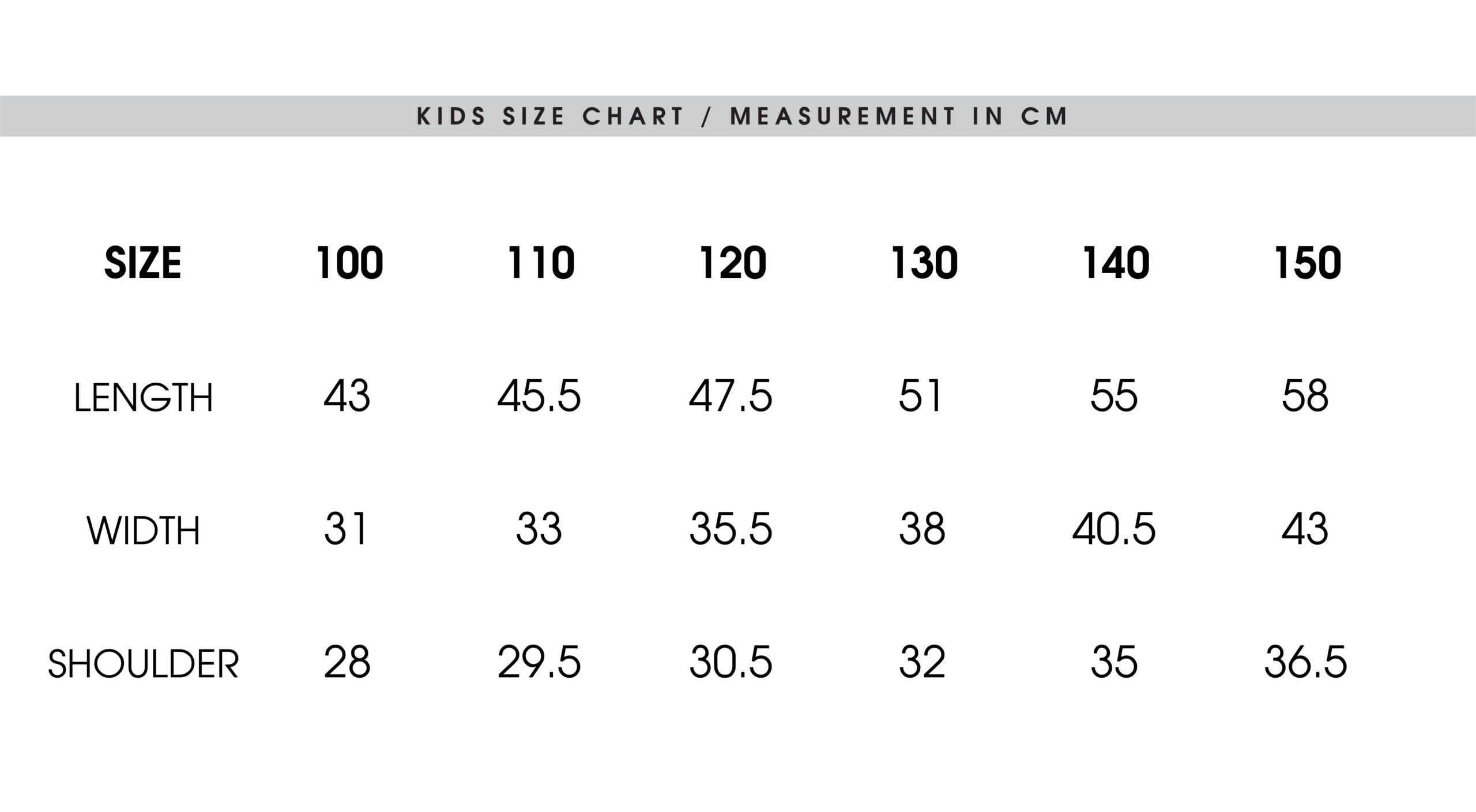The image size is (1476, 812).
Task: Click the size 110 column header
Action: (541, 263)
